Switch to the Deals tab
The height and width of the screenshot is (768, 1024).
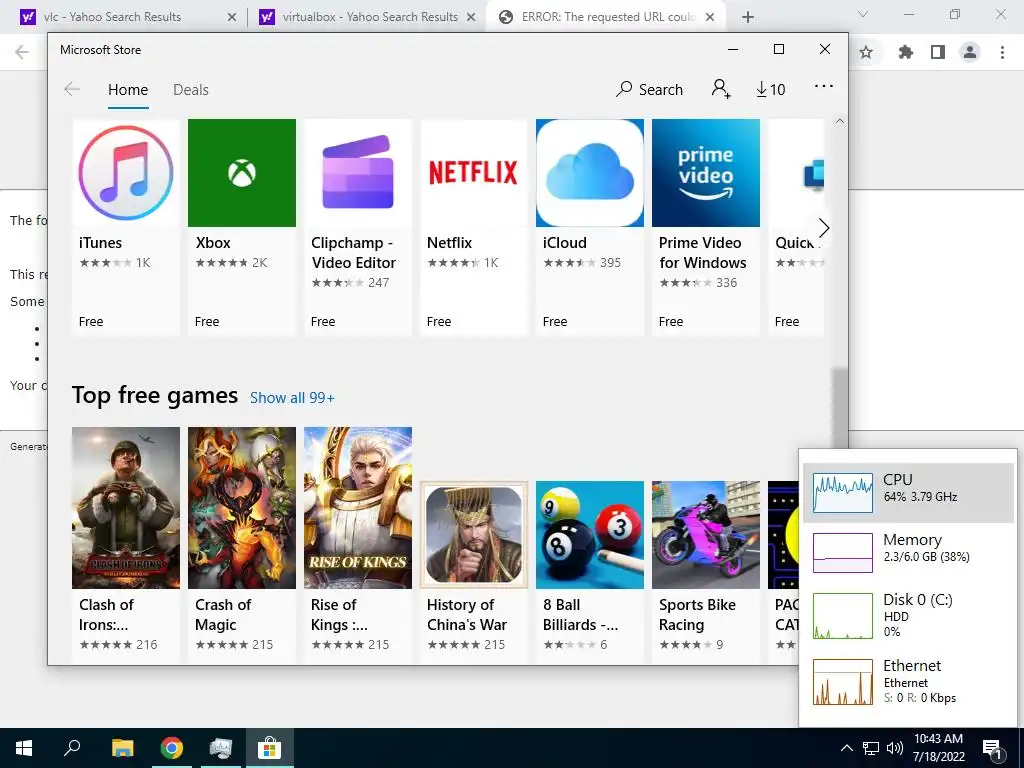click(x=191, y=89)
